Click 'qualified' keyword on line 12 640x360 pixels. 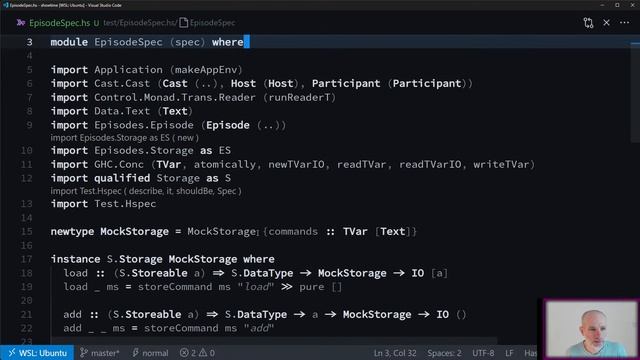[122, 178]
